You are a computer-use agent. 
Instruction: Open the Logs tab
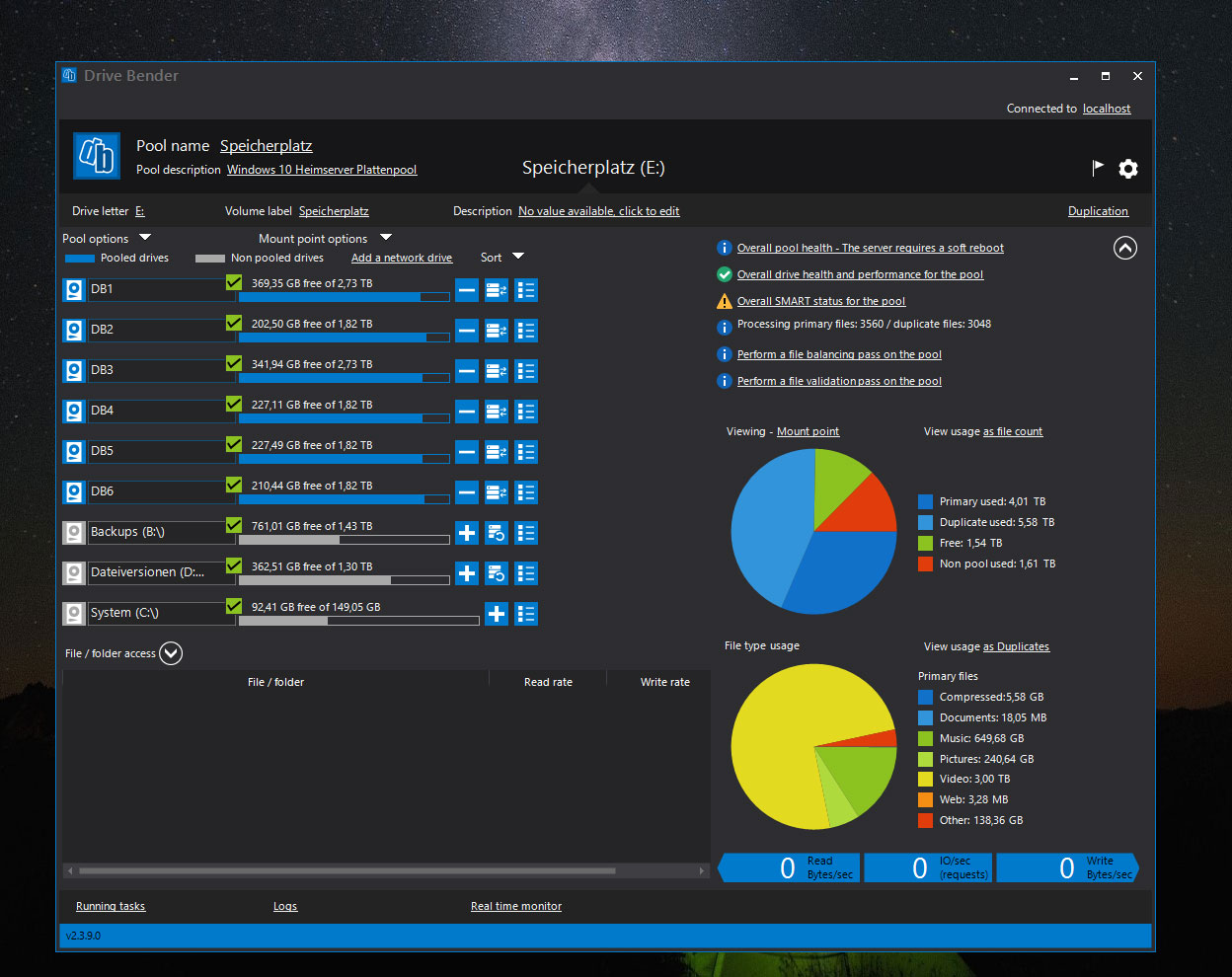(285, 906)
